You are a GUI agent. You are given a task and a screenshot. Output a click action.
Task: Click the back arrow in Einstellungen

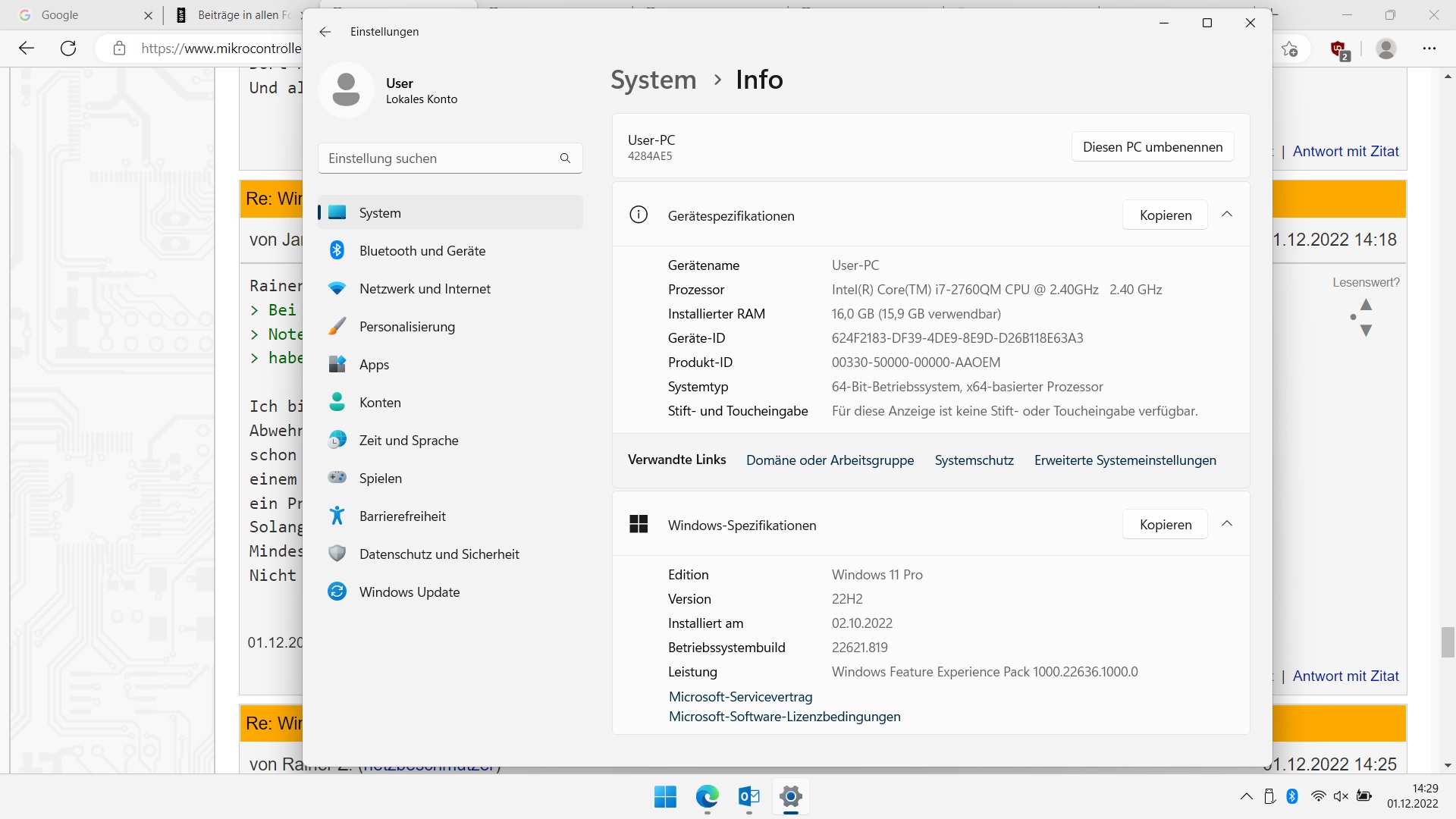pos(325,32)
